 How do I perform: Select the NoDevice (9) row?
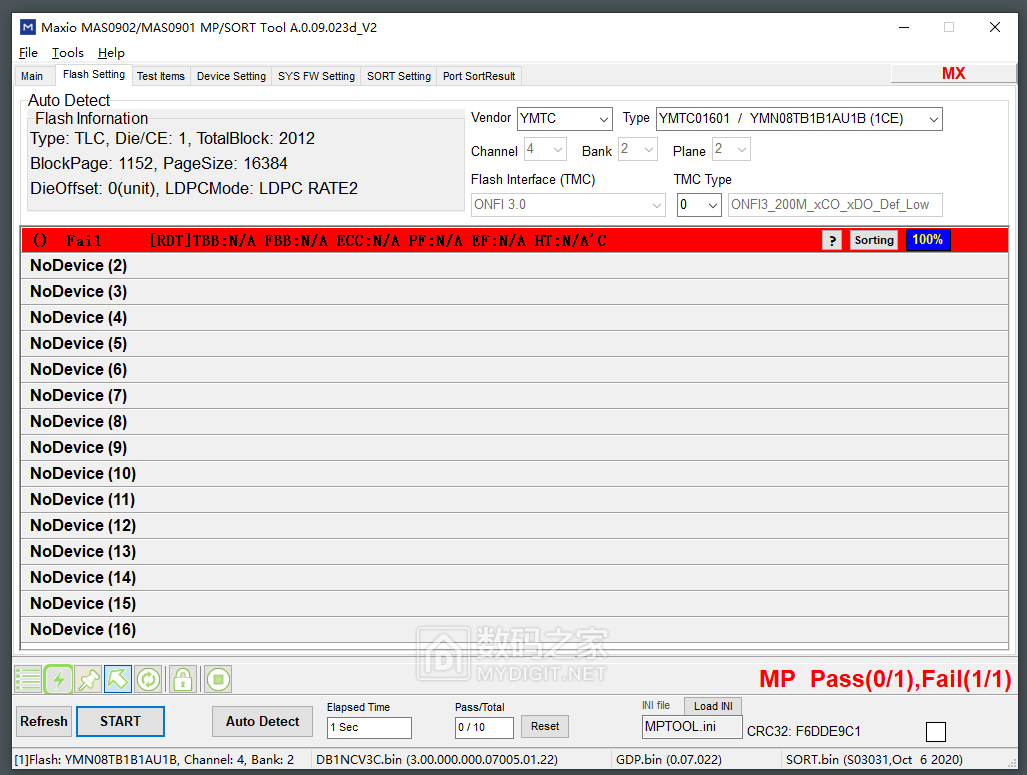(x=515, y=447)
